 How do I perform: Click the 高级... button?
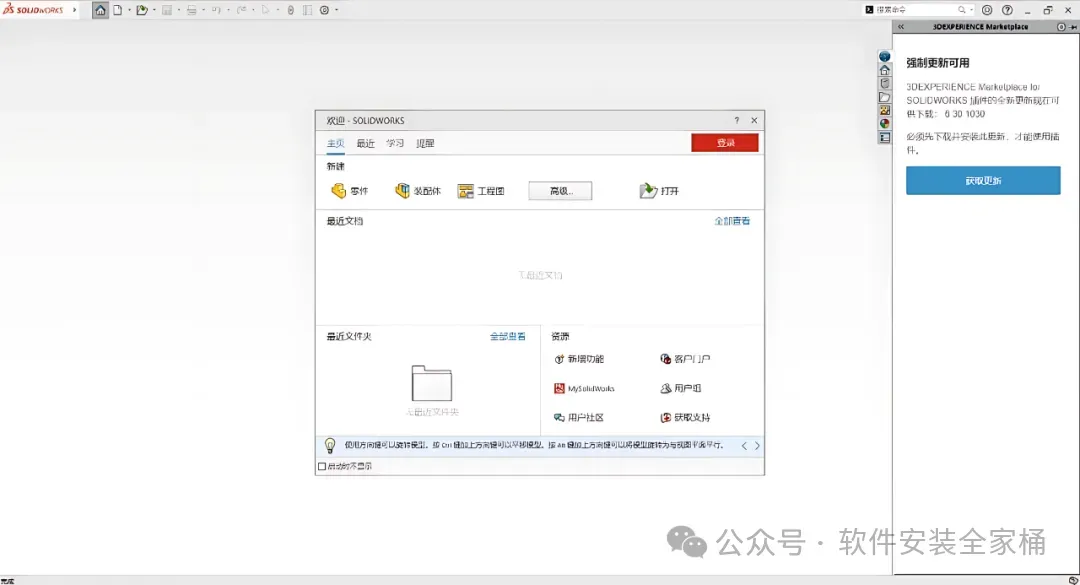tap(560, 191)
